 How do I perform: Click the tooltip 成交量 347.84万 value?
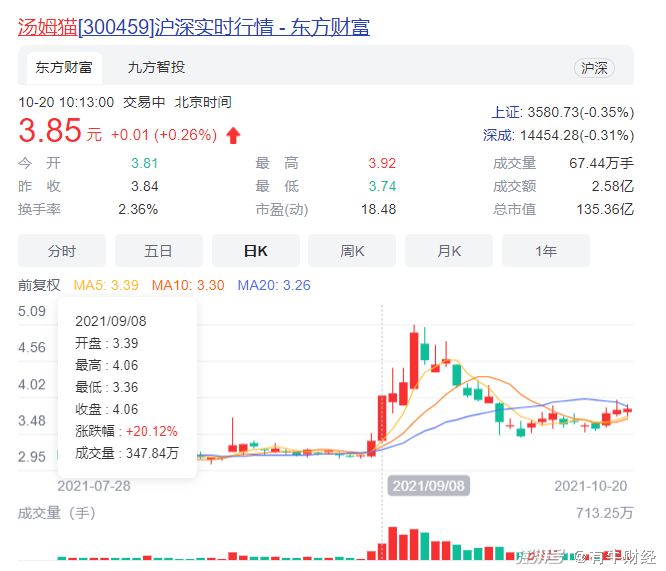[152, 453]
